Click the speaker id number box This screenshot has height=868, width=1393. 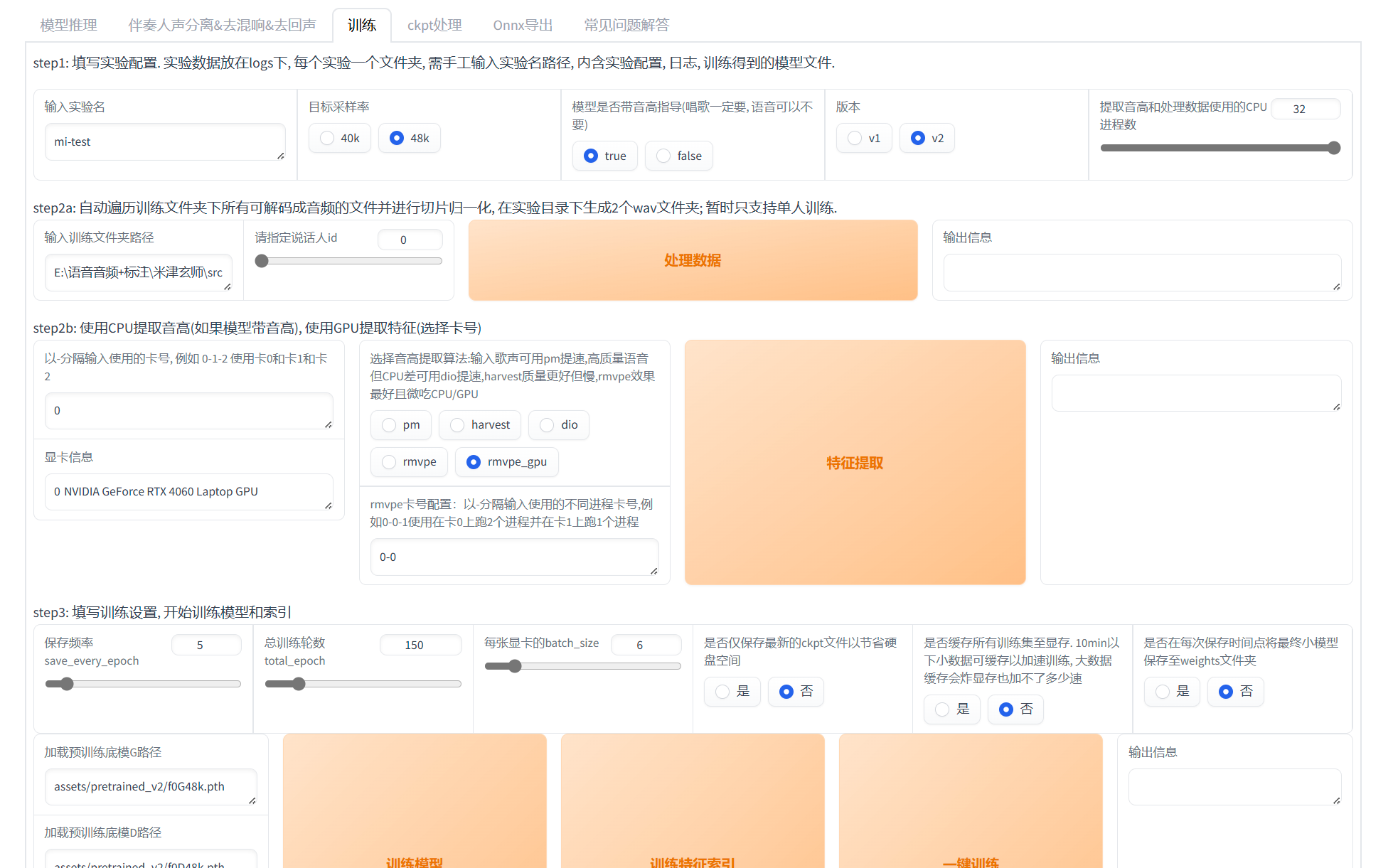pyautogui.click(x=410, y=240)
